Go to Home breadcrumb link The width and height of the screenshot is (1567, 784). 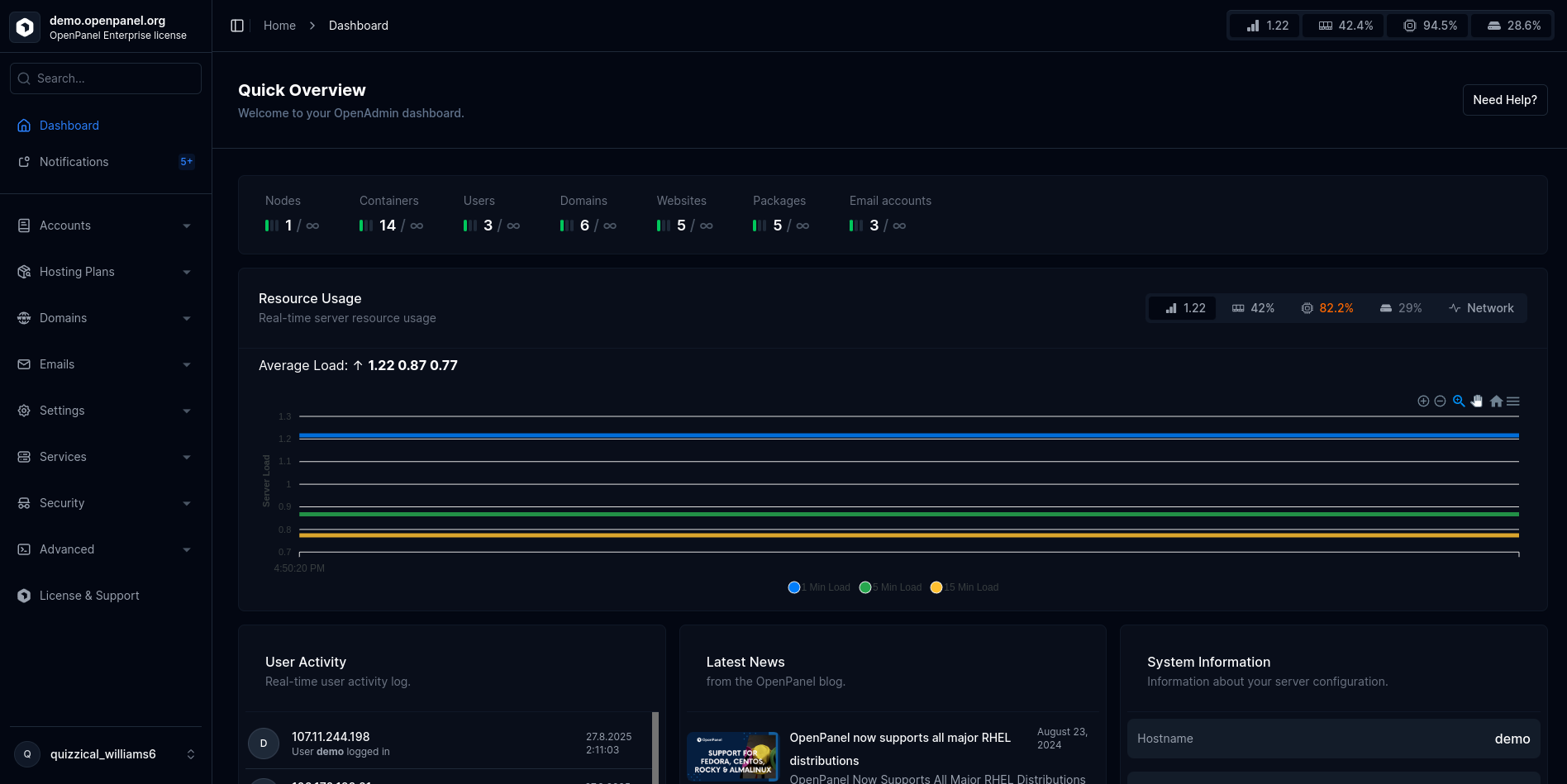click(279, 26)
